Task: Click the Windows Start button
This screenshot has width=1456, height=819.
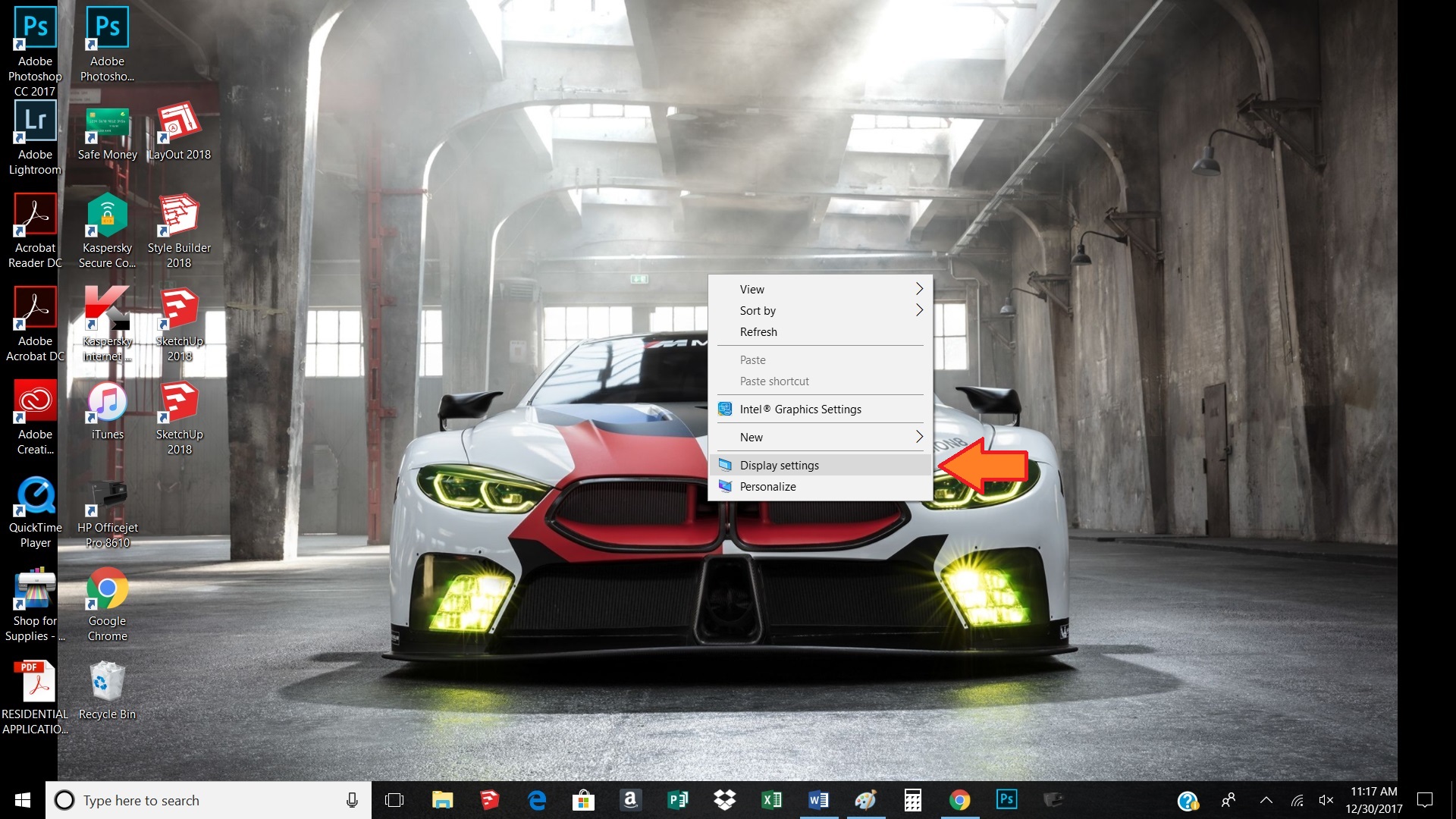Action: click(x=23, y=800)
